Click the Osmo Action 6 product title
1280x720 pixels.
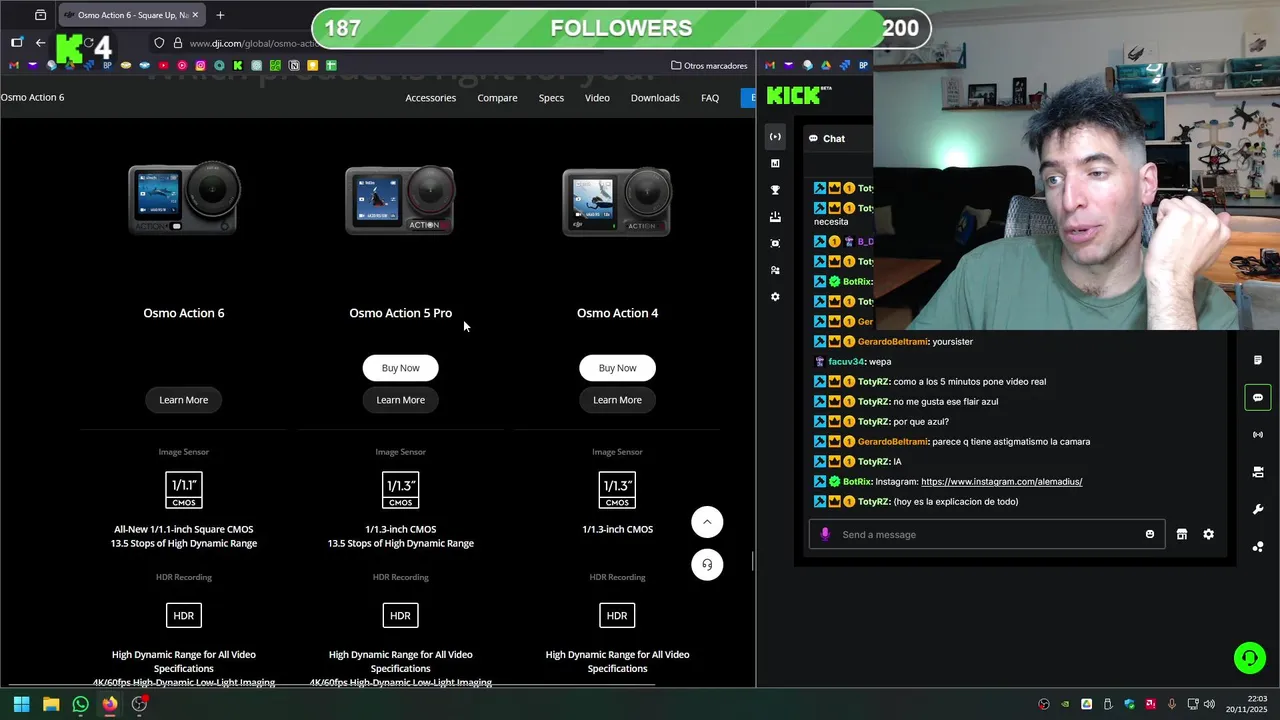[x=184, y=313]
